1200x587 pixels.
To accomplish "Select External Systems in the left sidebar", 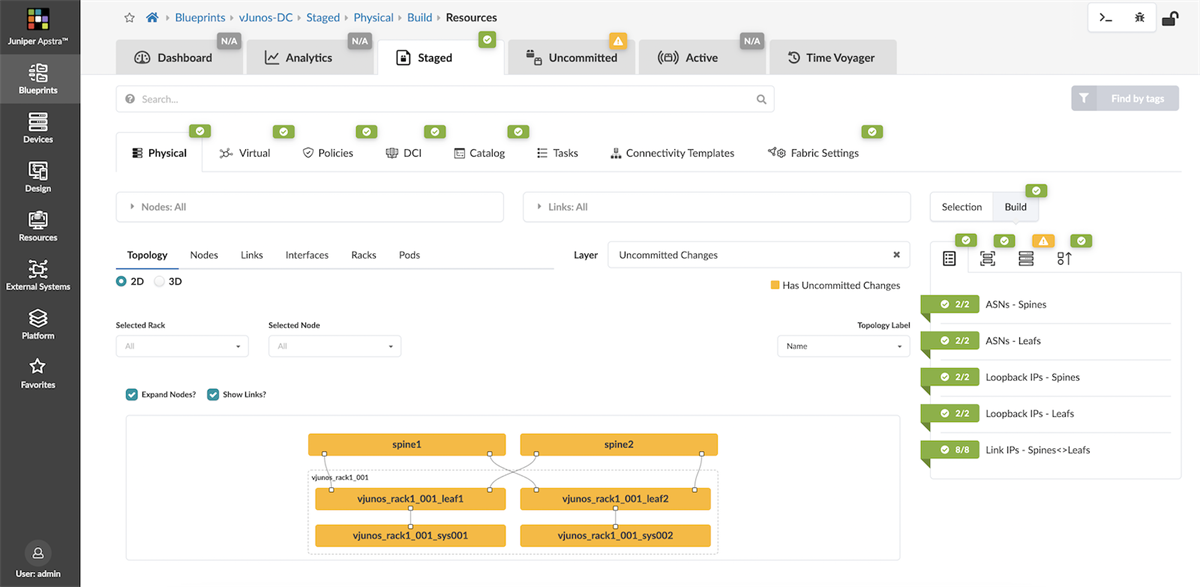I will 37,277.
